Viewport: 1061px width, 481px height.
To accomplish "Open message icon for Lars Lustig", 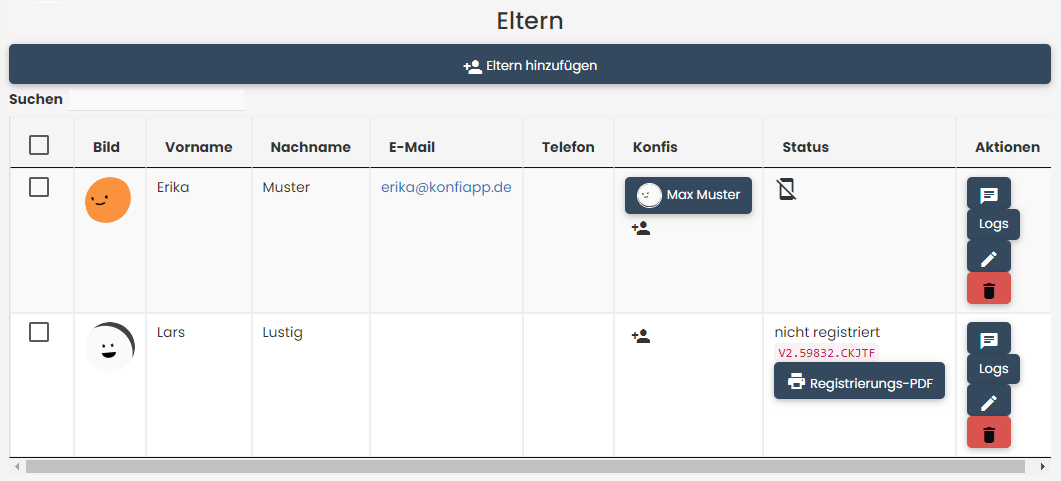I will [989, 340].
